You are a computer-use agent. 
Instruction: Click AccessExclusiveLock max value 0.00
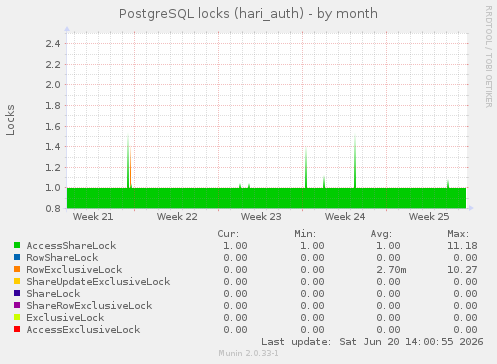[465, 330]
